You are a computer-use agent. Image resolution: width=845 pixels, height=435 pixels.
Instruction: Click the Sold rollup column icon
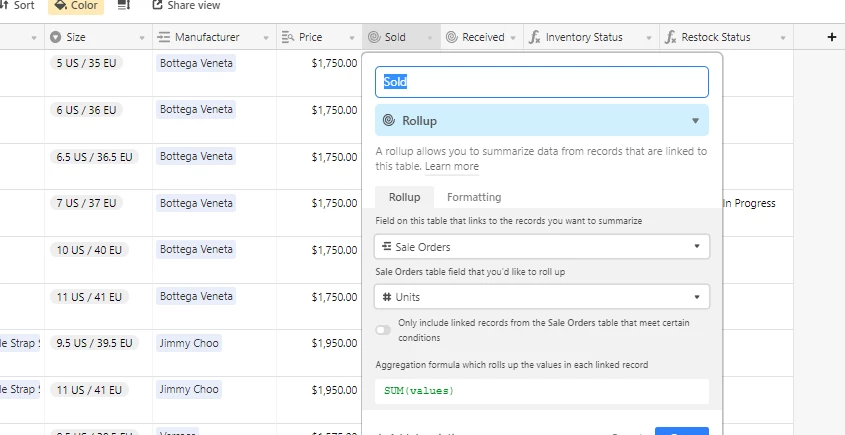pos(374,37)
